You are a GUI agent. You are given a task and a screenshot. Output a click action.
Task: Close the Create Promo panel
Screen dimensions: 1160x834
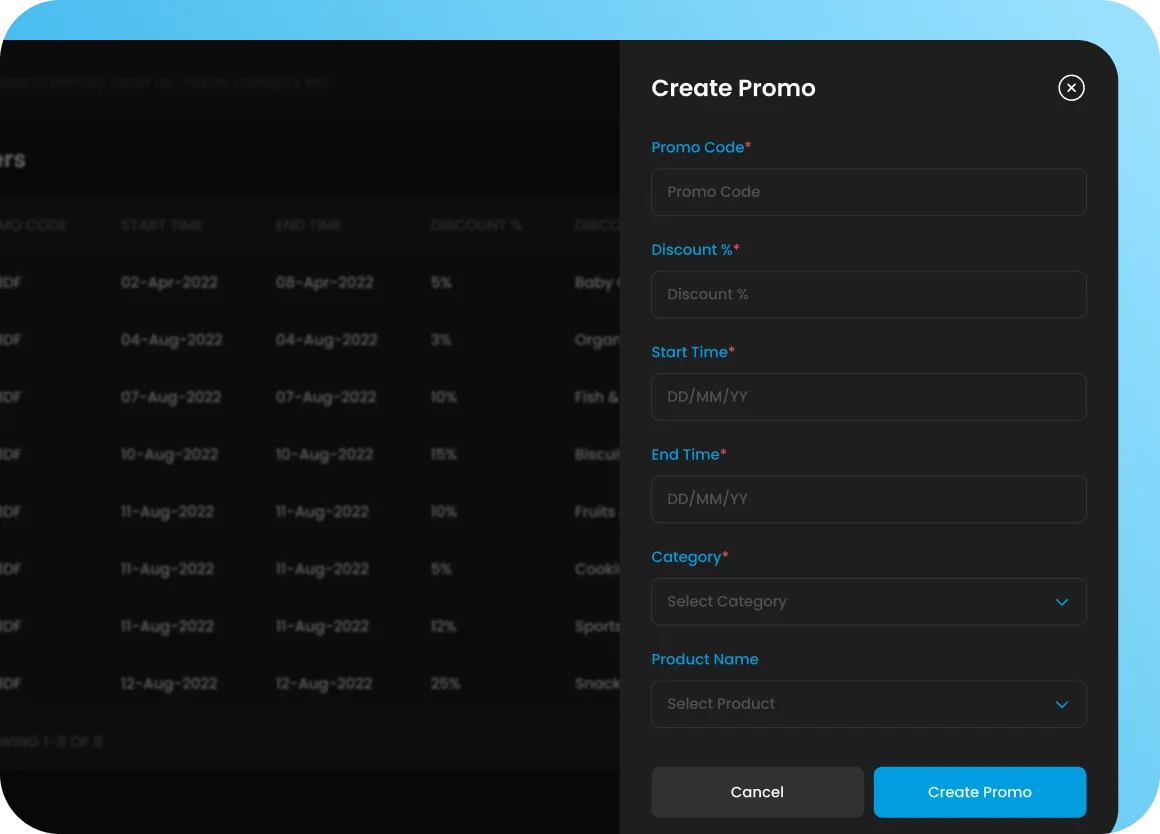1071,88
